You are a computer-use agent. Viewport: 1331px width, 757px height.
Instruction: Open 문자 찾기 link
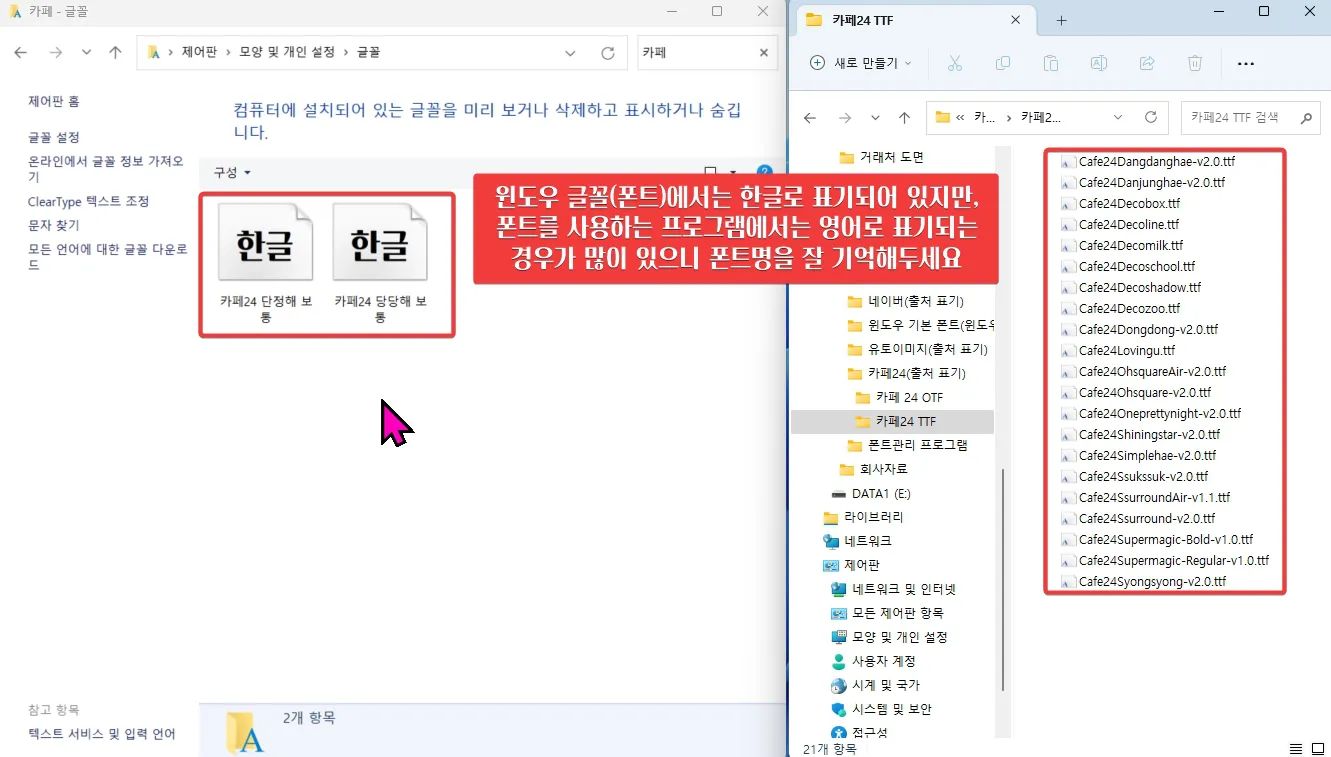pyautogui.click(x=54, y=226)
